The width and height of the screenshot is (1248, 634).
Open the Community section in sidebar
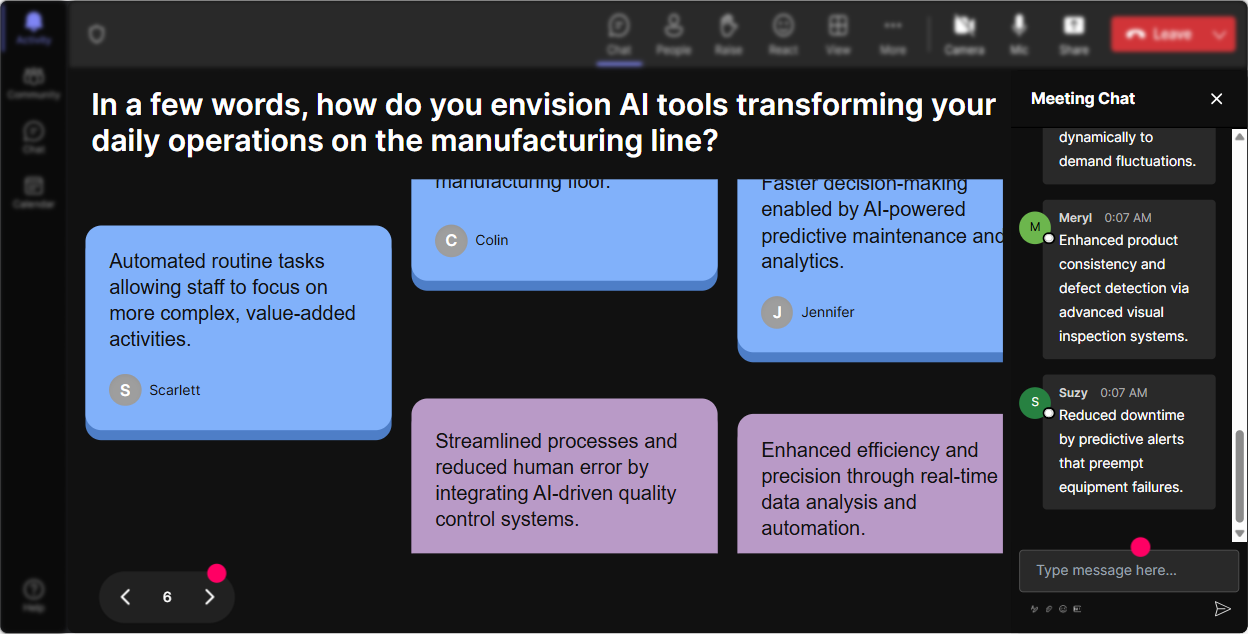point(34,84)
